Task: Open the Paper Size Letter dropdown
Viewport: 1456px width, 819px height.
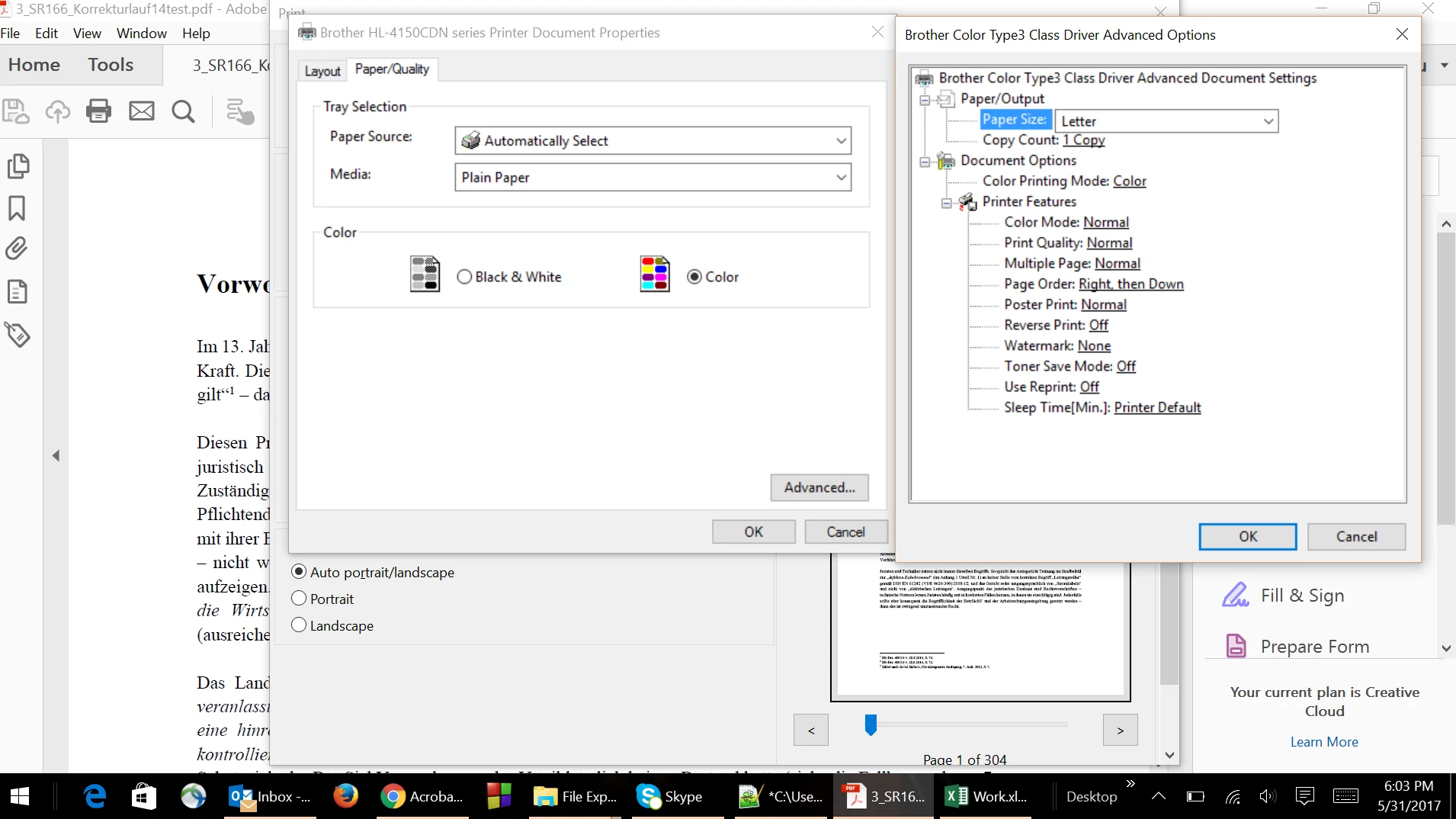Action: pos(1166,121)
